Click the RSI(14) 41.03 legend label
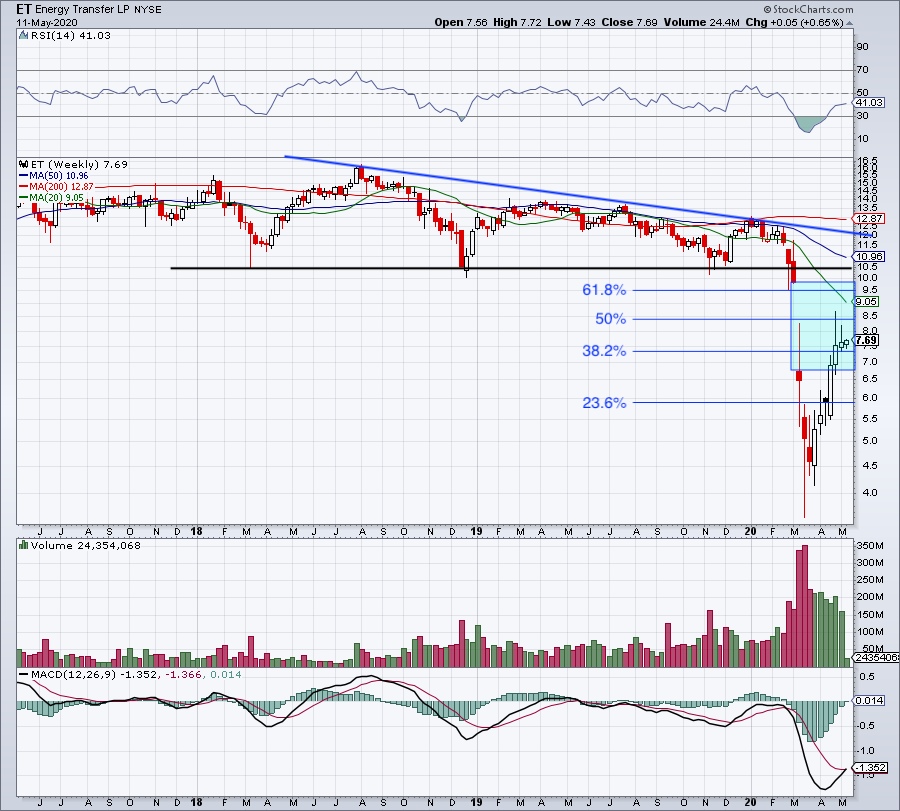 point(71,36)
